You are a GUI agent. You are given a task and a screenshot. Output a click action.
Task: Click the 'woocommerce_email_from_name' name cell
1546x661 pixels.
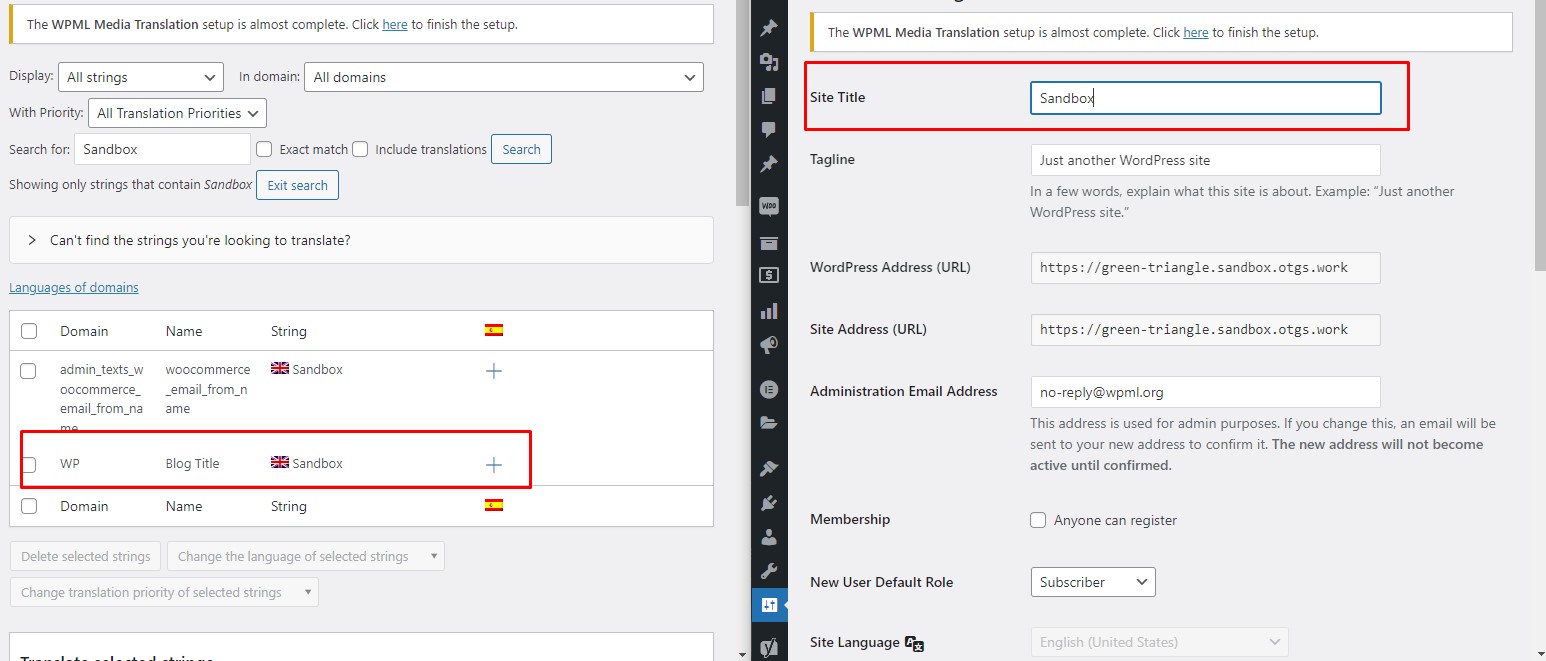pos(208,389)
